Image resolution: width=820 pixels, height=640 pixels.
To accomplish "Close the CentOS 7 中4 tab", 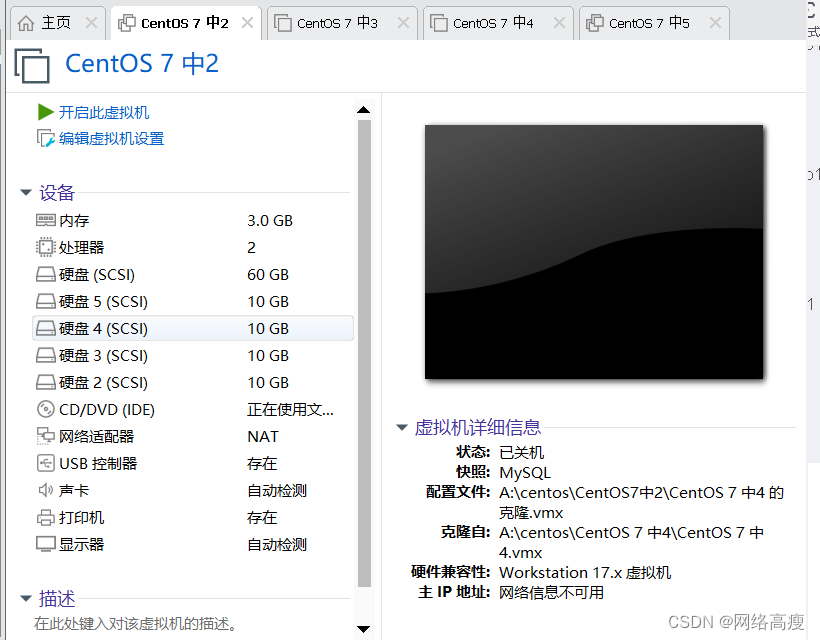I will (559, 23).
